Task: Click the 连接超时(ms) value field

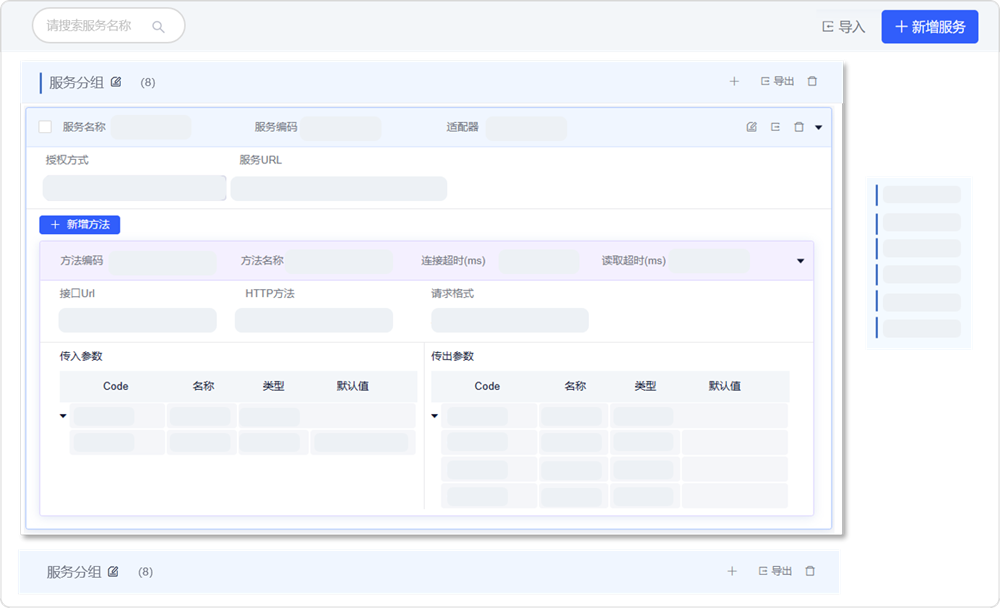Action: pos(540,262)
